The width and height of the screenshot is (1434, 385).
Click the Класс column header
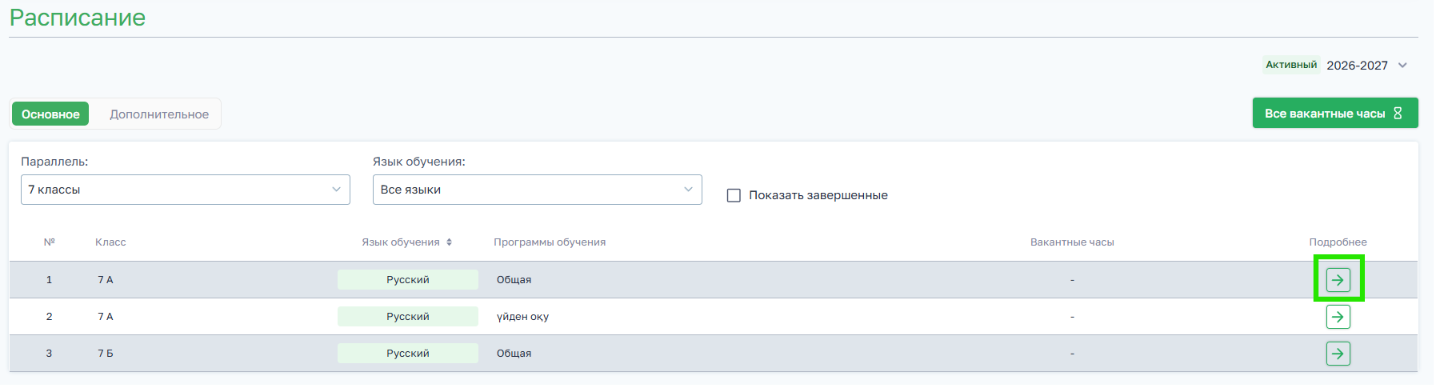pyautogui.click(x=111, y=242)
